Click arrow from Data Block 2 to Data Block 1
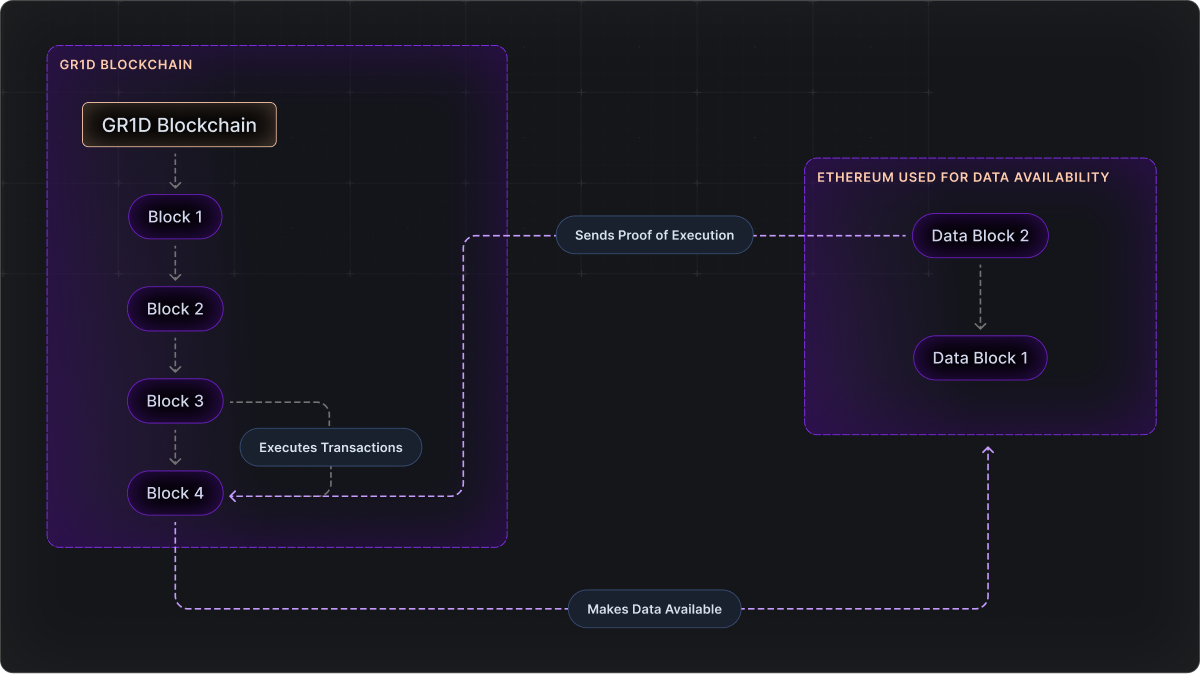The height and width of the screenshot is (674, 1200). click(980, 297)
